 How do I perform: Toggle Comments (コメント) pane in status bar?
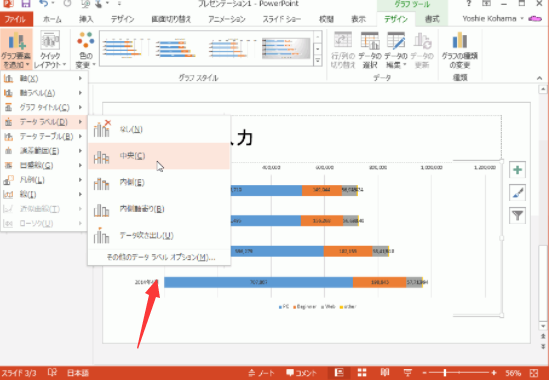301,373
